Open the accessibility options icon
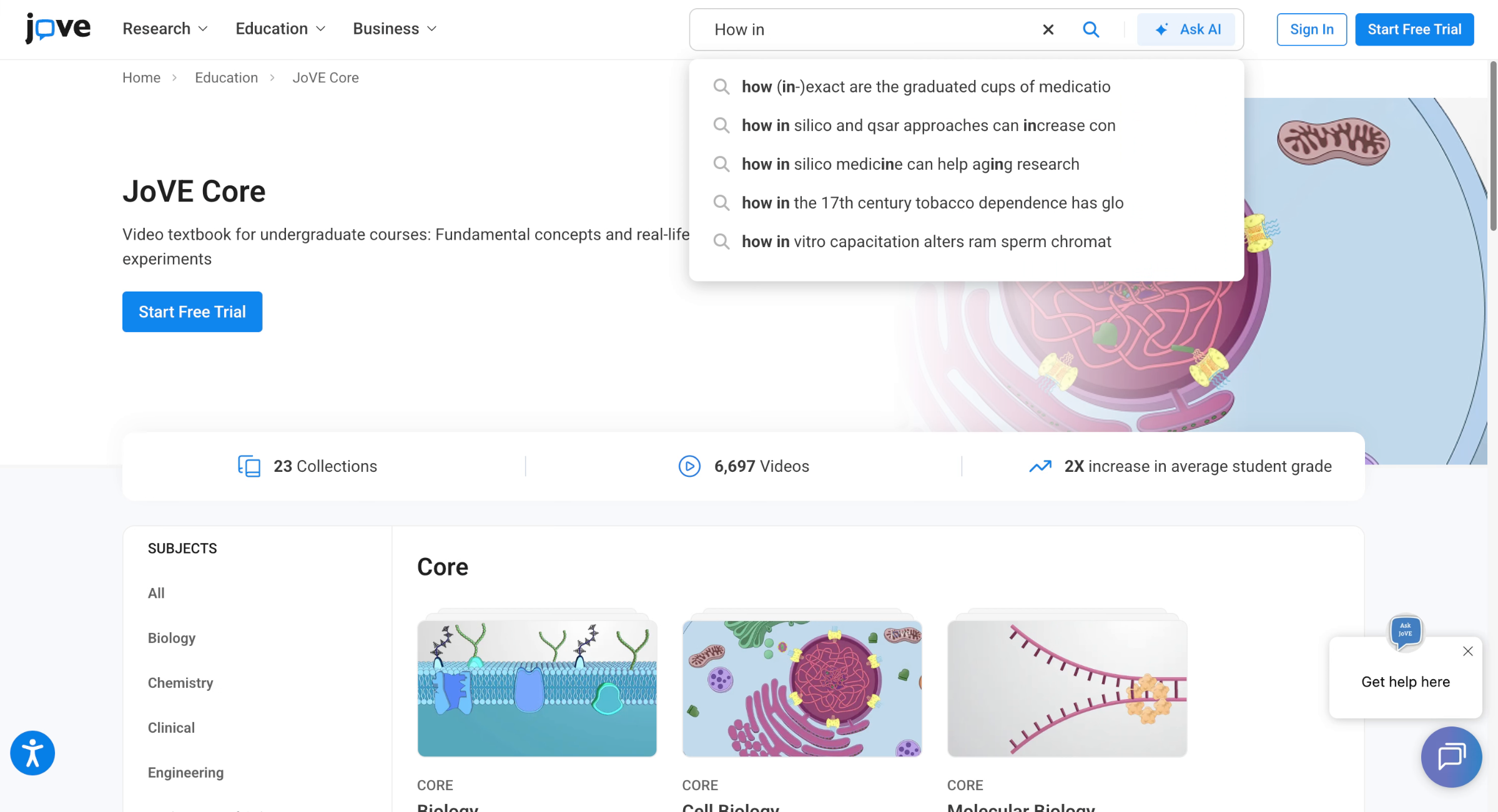 click(32, 753)
